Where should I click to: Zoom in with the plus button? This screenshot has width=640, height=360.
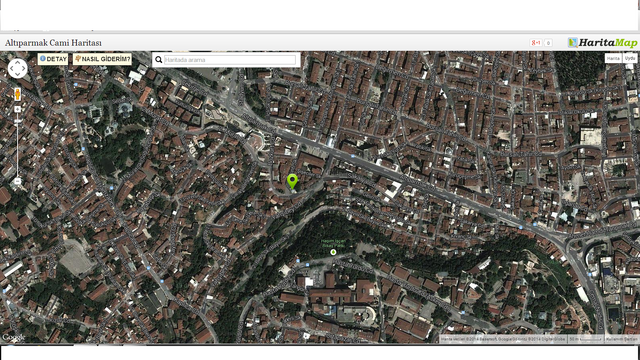pos(18,109)
